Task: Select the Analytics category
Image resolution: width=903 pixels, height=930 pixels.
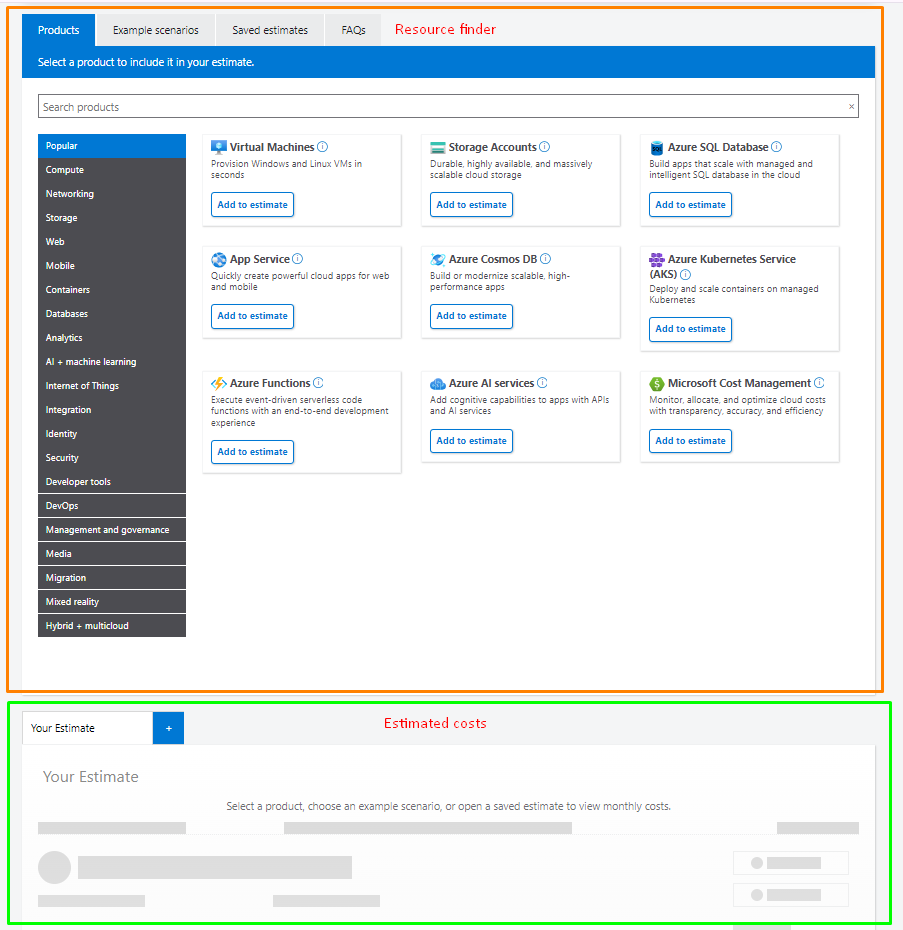Action: [x=112, y=338]
